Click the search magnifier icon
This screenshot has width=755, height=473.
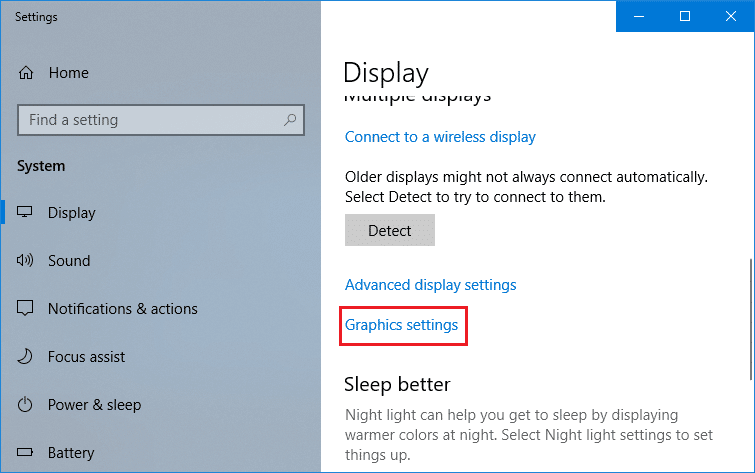[290, 119]
